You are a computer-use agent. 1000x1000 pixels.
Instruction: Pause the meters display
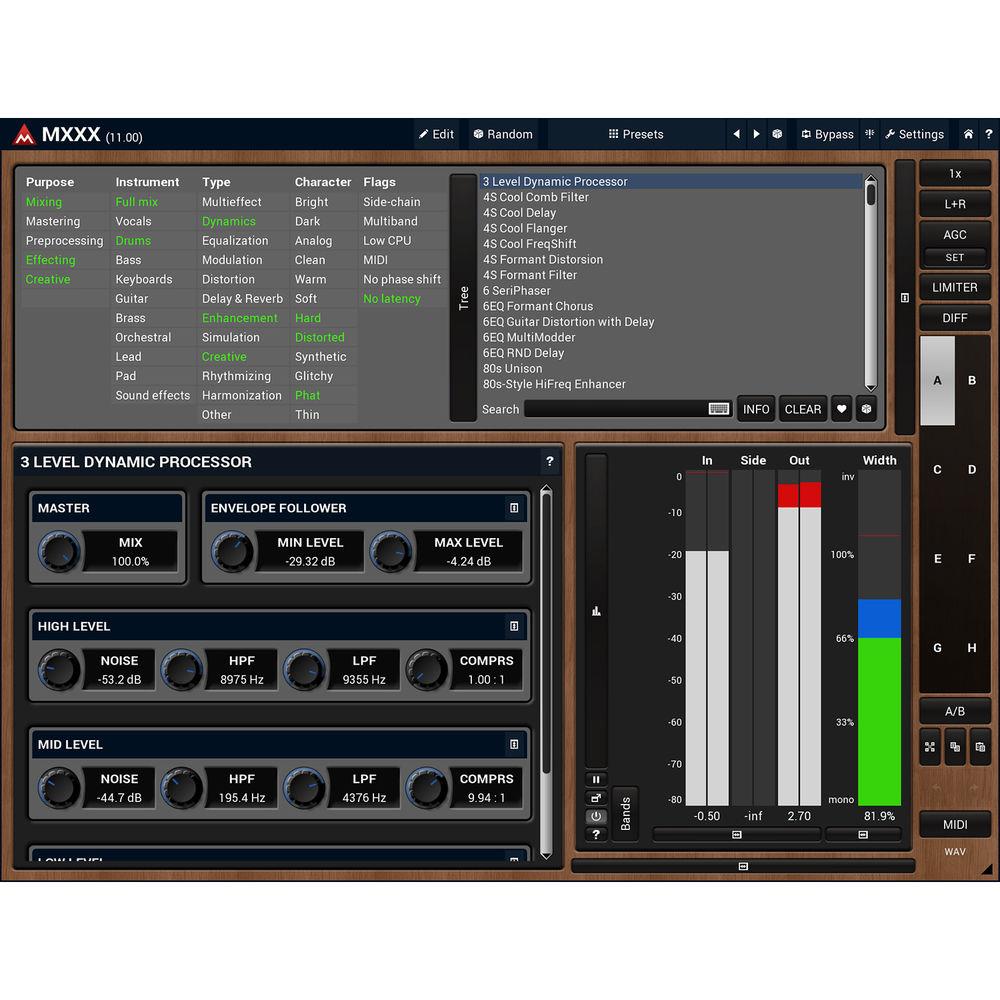pyautogui.click(x=596, y=779)
